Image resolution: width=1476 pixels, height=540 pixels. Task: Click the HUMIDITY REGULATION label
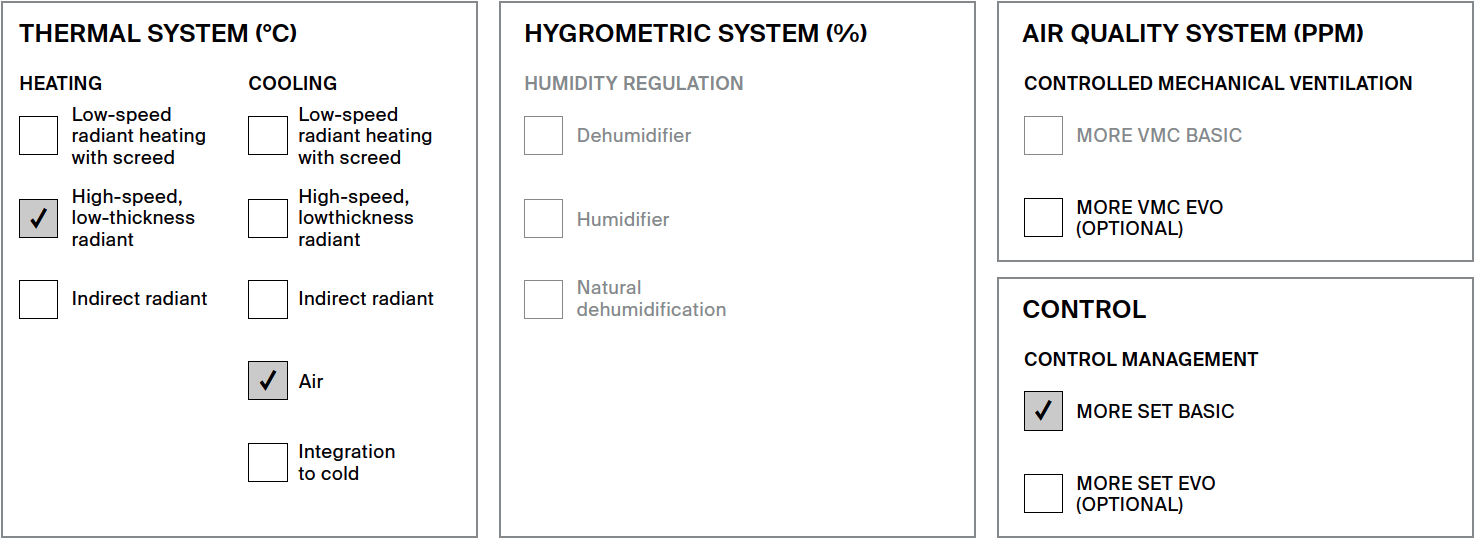(634, 83)
